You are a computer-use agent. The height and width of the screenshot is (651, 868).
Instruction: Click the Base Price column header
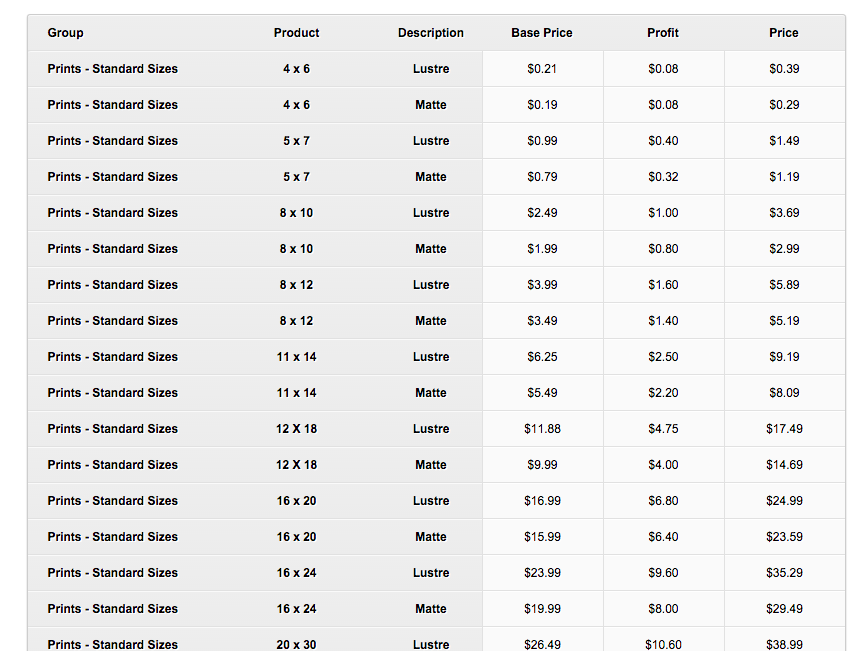(x=542, y=33)
